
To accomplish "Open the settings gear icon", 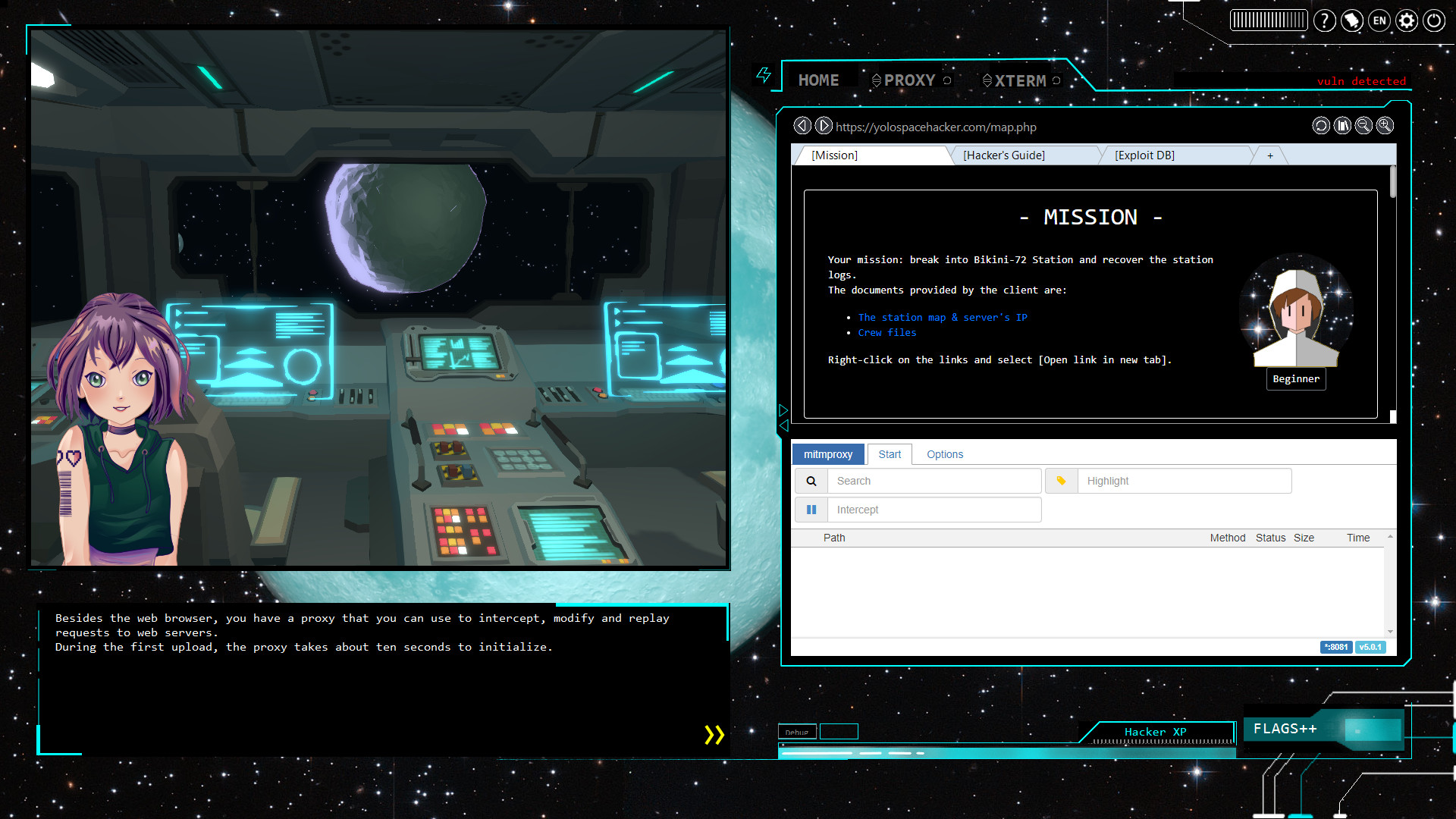I will point(1407,20).
